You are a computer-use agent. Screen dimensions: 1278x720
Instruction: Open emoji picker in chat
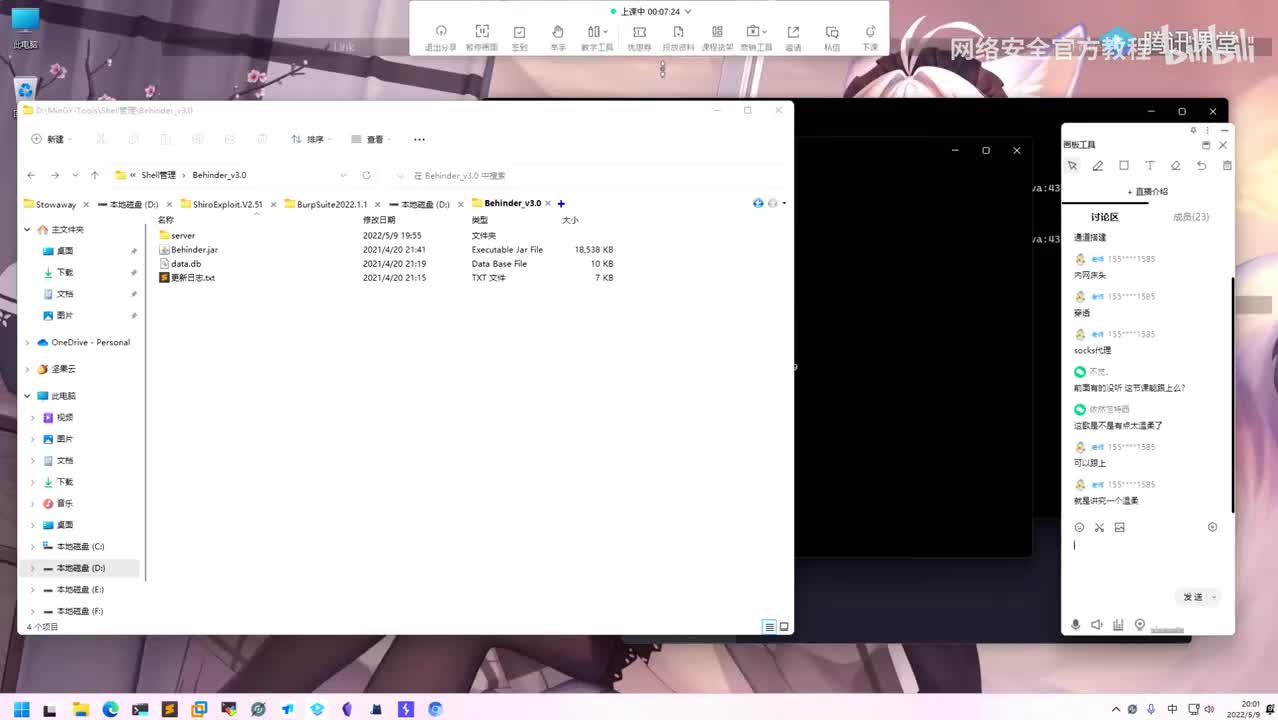(1079, 527)
